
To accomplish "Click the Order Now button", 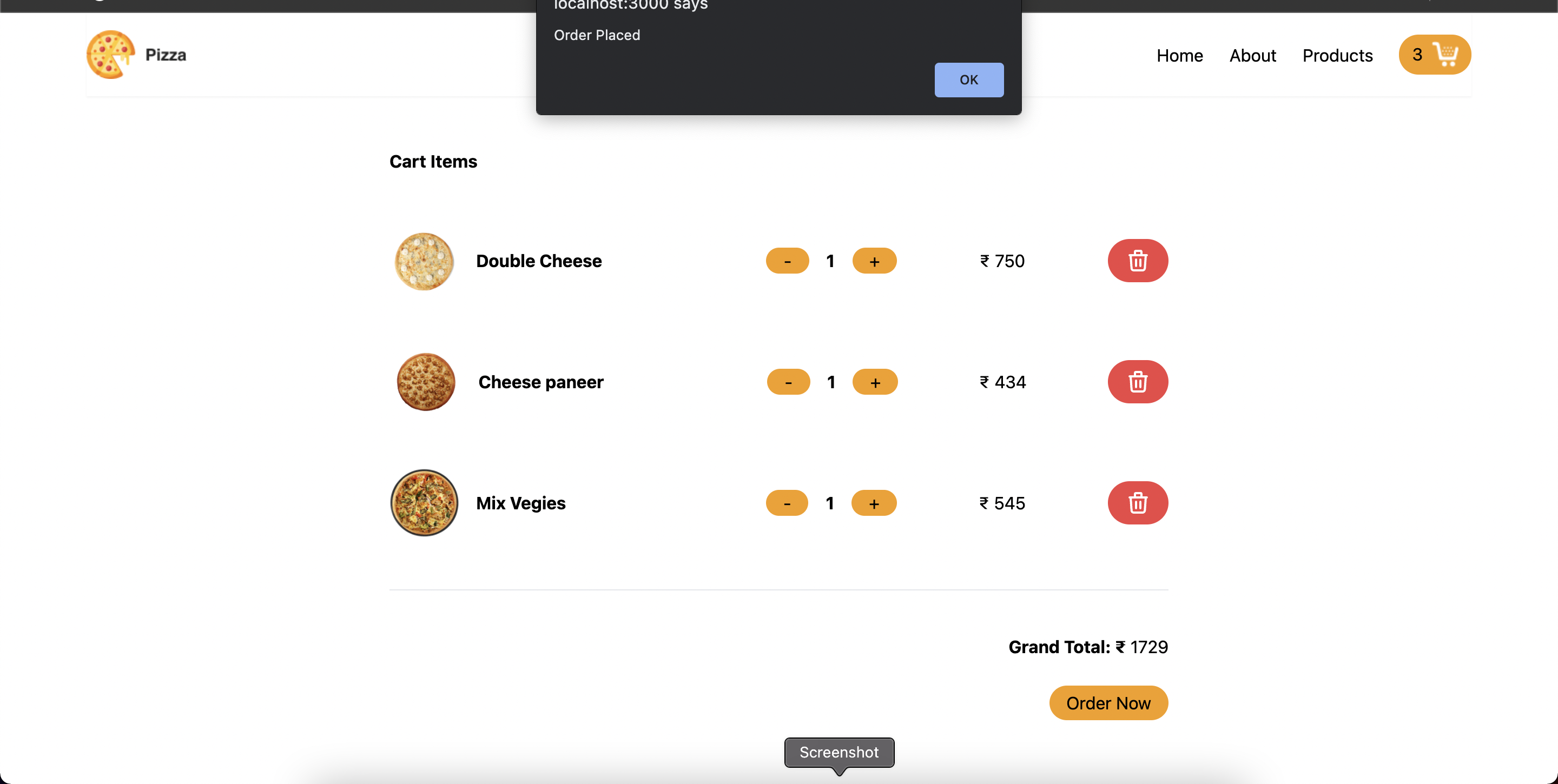I will tap(1108, 702).
